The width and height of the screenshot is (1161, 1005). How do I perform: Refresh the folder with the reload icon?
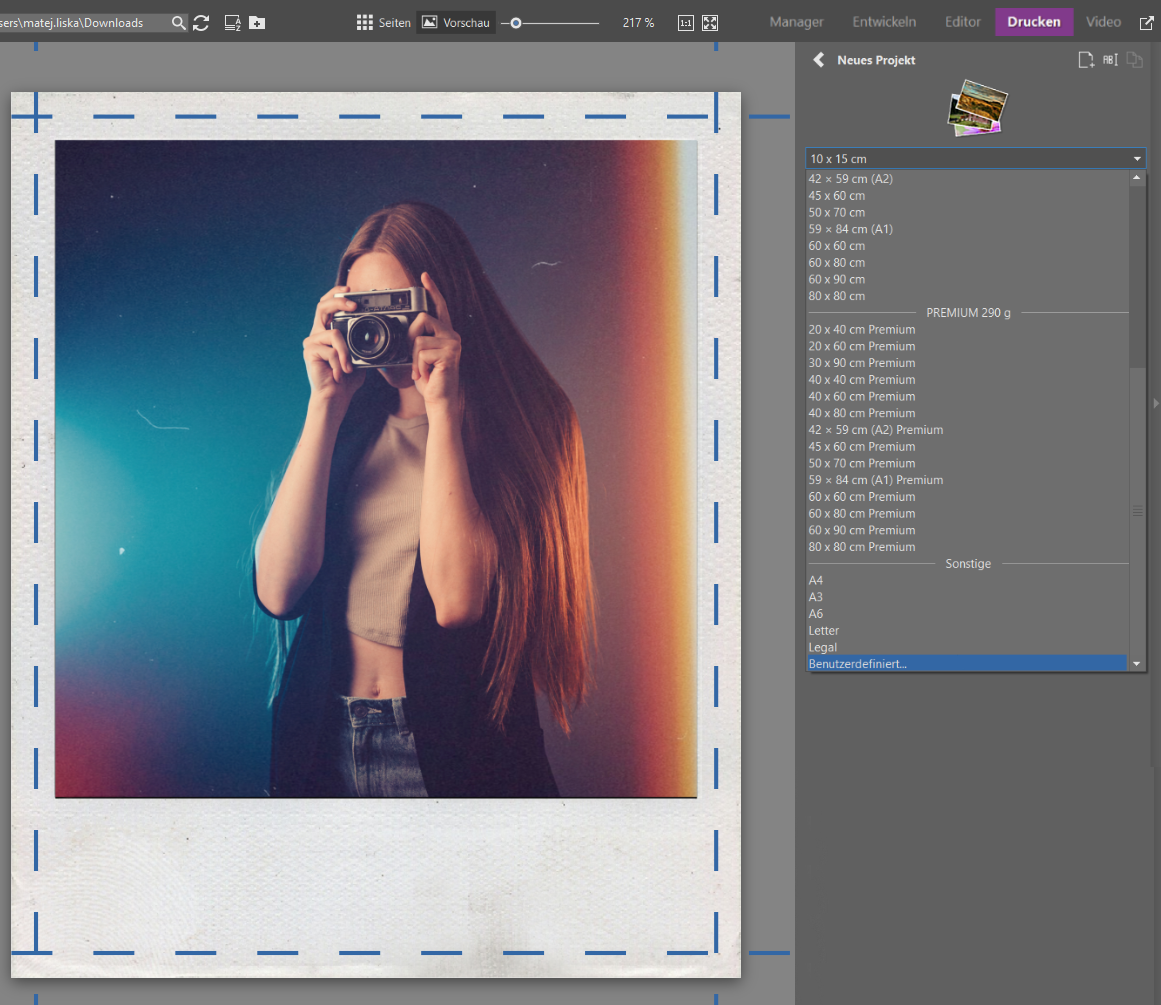click(201, 22)
